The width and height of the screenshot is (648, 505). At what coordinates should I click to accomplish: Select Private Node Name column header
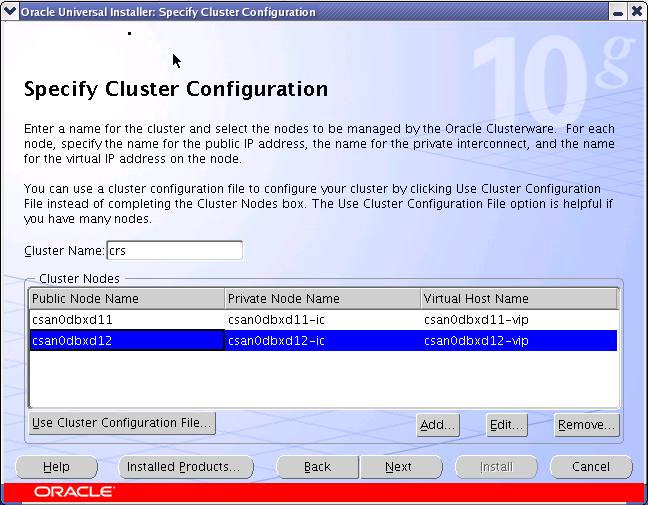tap(323, 298)
